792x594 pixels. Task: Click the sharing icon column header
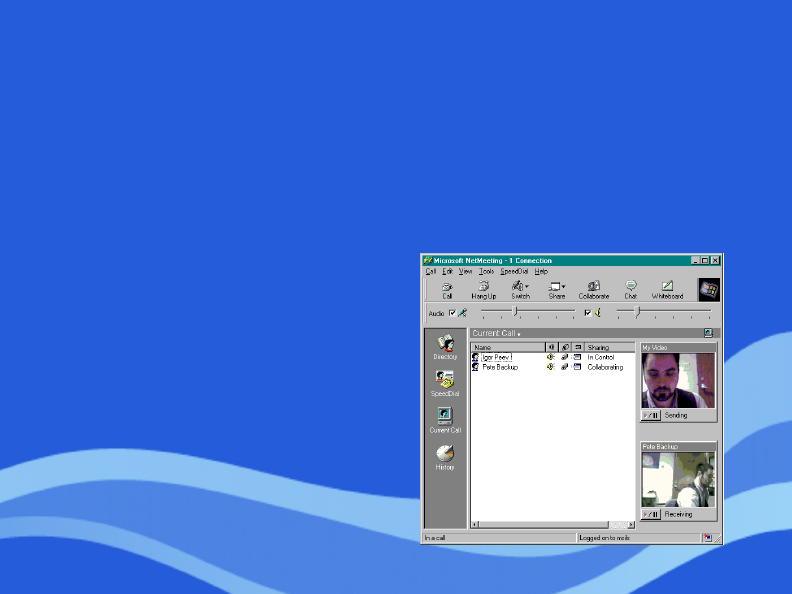tap(578, 347)
